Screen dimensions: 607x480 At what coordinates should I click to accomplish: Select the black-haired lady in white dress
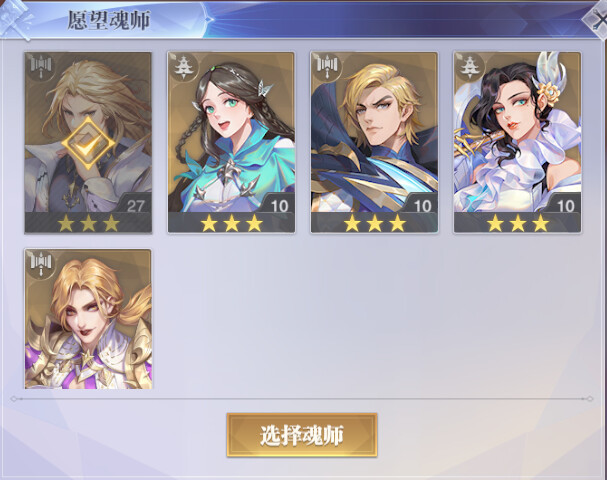click(x=517, y=142)
